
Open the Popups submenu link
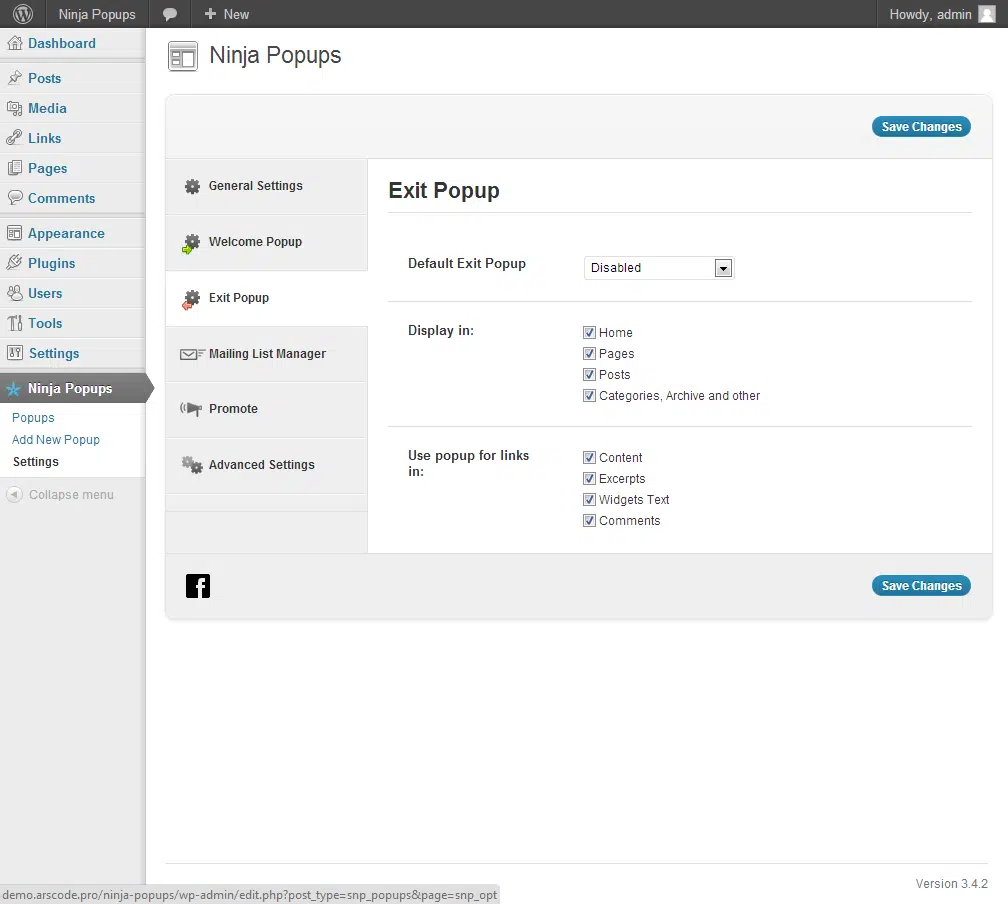[33, 418]
